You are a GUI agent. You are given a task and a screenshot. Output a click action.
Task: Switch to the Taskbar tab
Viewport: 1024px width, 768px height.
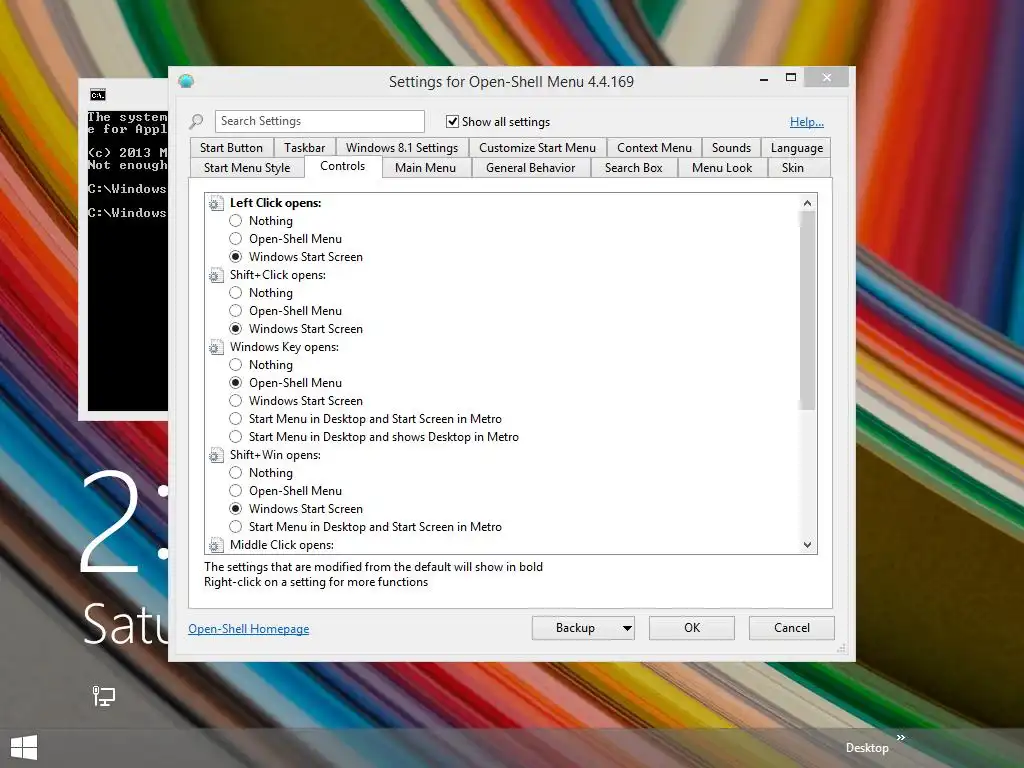click(304, 148)
